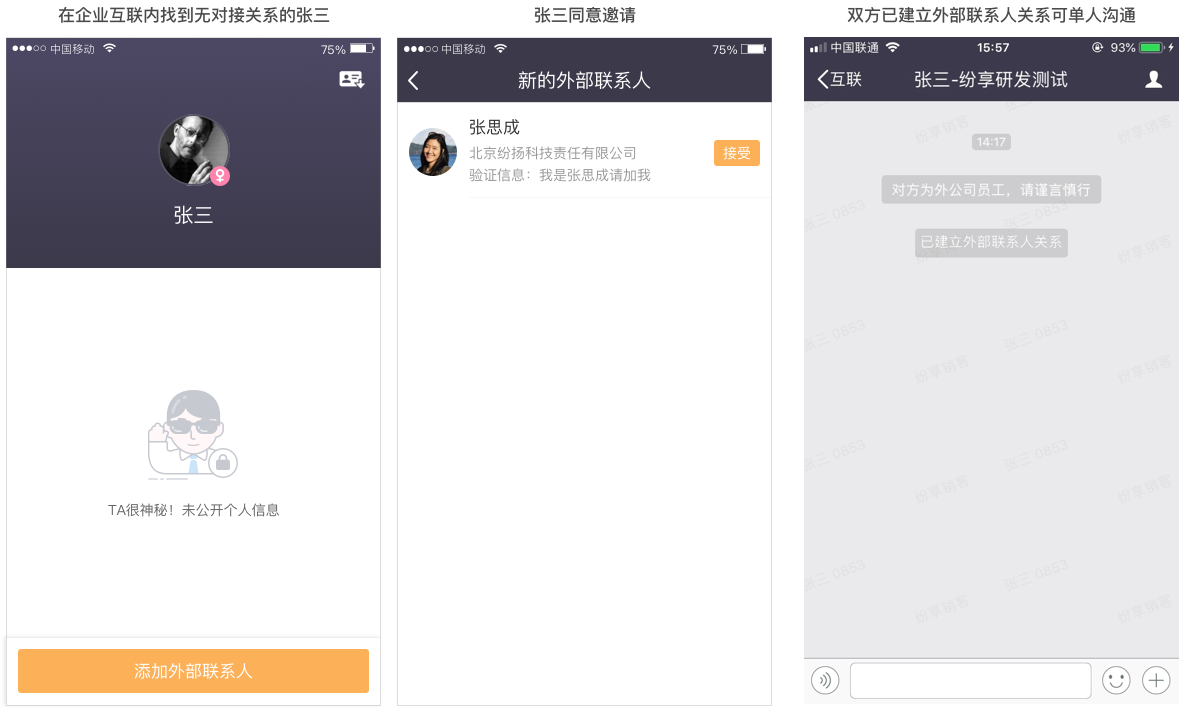The height and width of the screenshot is (709, 1185).
Task: Click notice 对方为外公司员工，请谨言慎行
Action: (991, 190)
